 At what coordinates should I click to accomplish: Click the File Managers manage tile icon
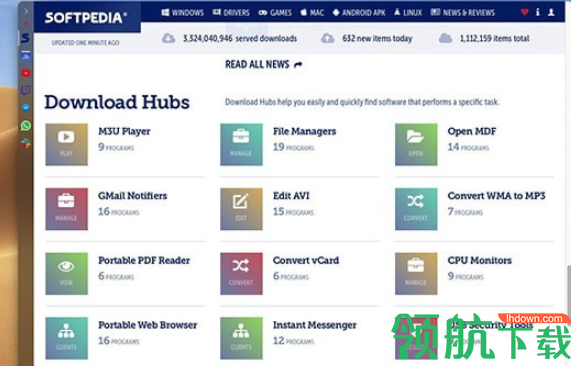click(x=241, y=144)
